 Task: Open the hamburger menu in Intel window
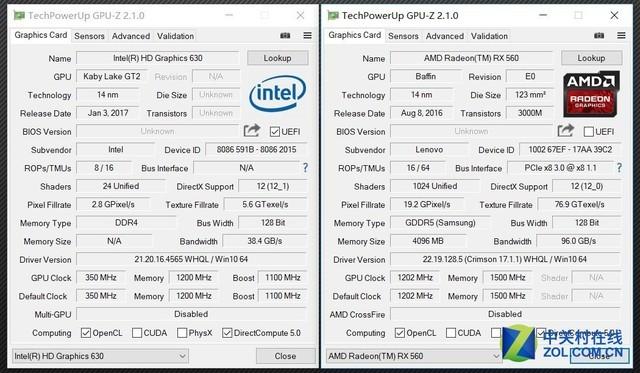(307, 36)
